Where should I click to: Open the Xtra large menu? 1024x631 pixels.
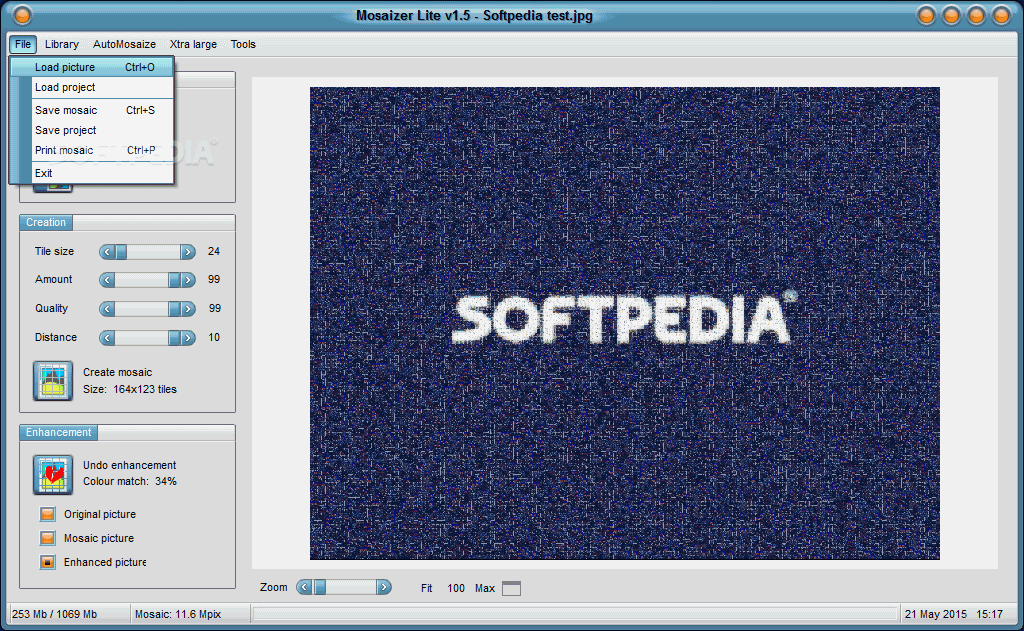(193, 44)
